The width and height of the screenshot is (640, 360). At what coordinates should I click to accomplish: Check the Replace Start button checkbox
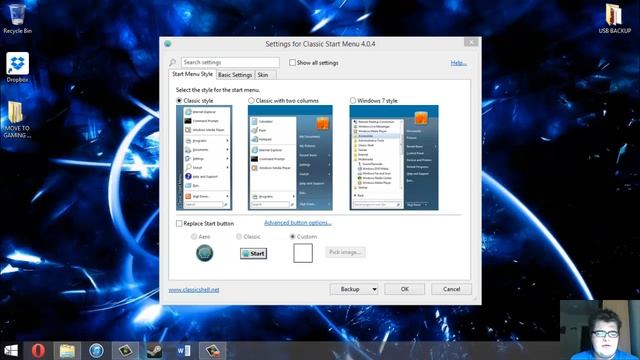[x=179, y=223]
